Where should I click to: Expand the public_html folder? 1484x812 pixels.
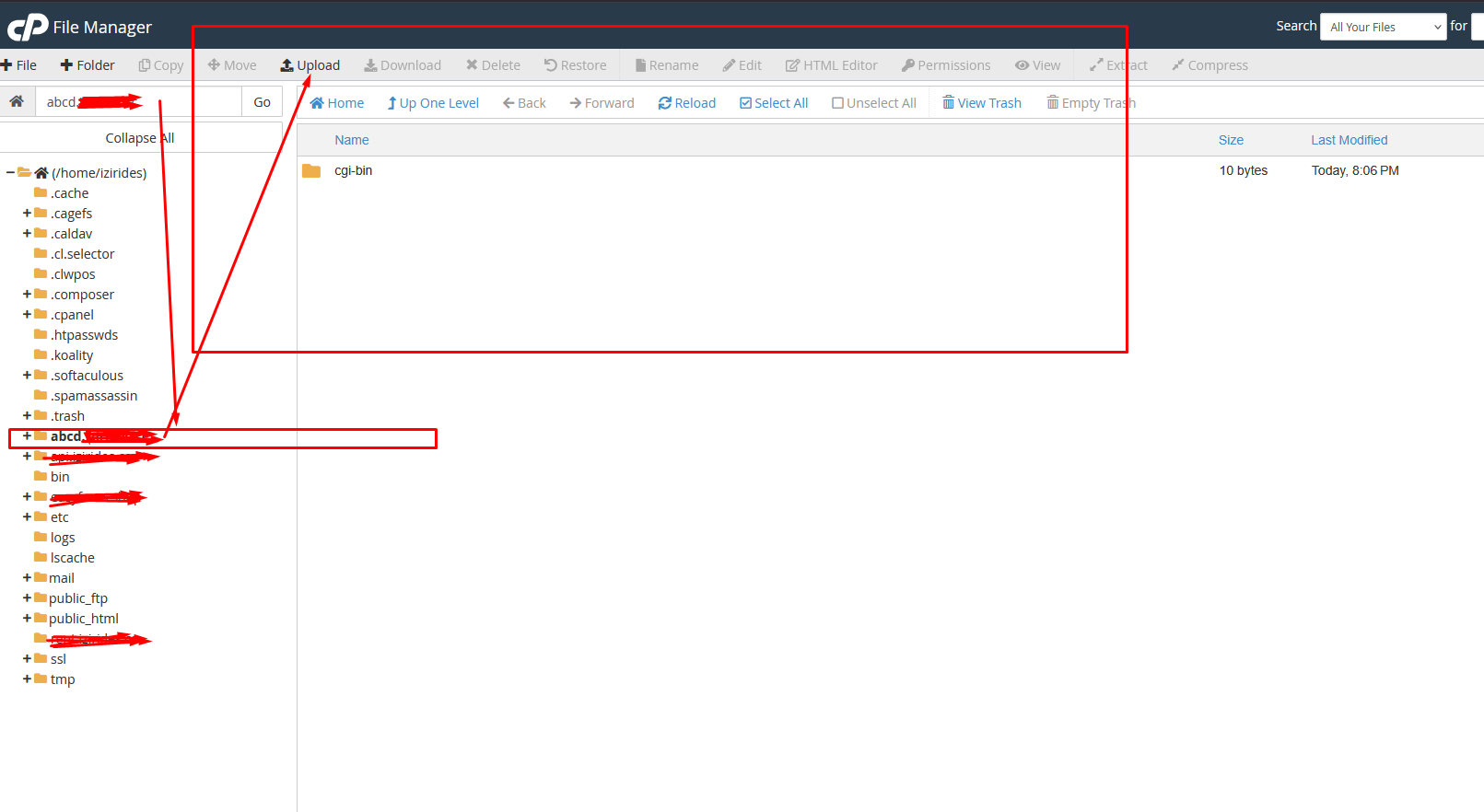(x=27, y=619)
